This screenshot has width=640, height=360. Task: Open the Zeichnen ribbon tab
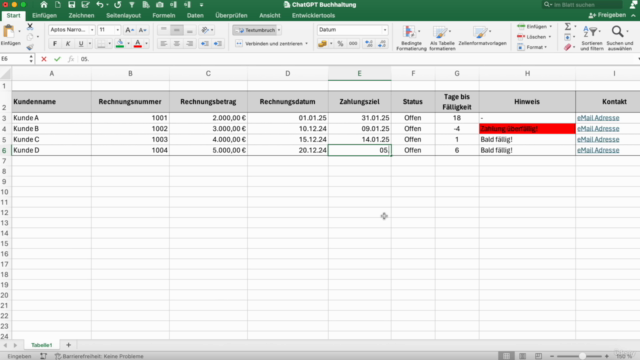click(x=81, y=16)
